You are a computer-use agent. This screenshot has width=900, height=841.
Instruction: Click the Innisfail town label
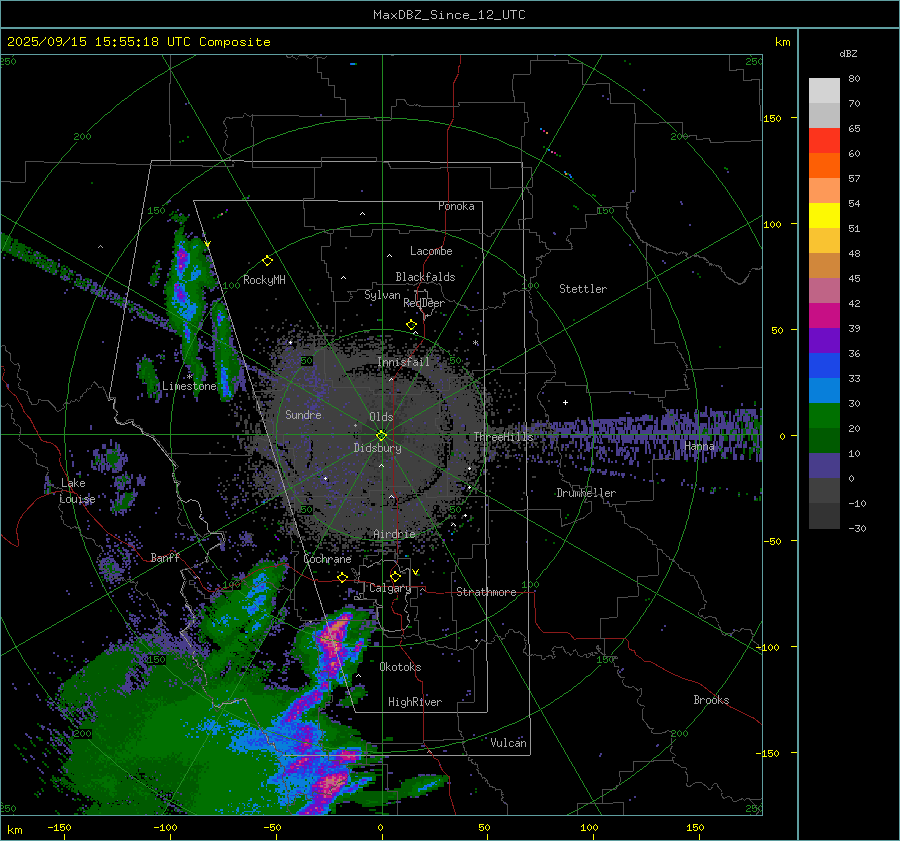pos(403,362)
